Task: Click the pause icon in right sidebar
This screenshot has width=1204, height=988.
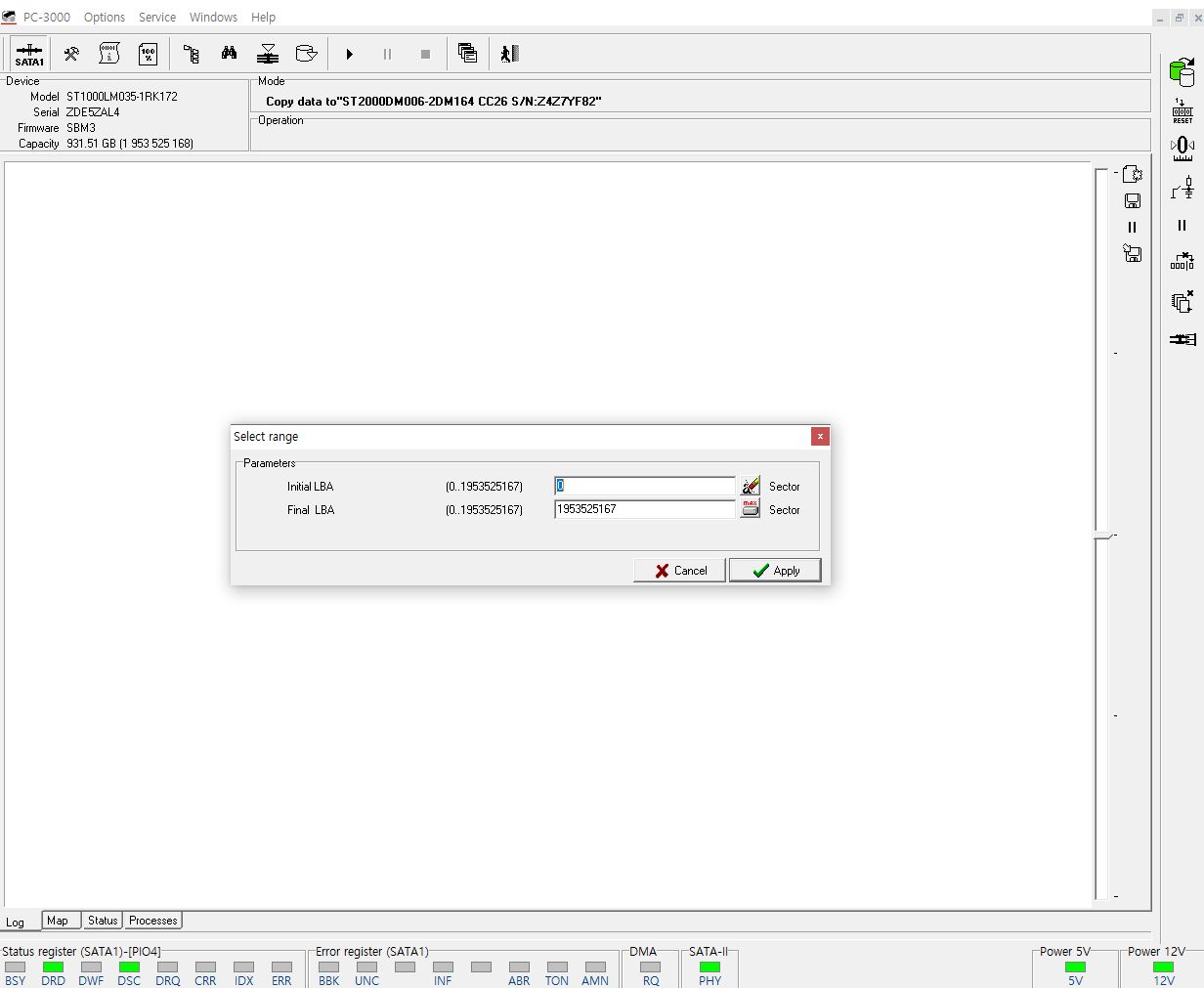Action: click(x=1182, y=226)
